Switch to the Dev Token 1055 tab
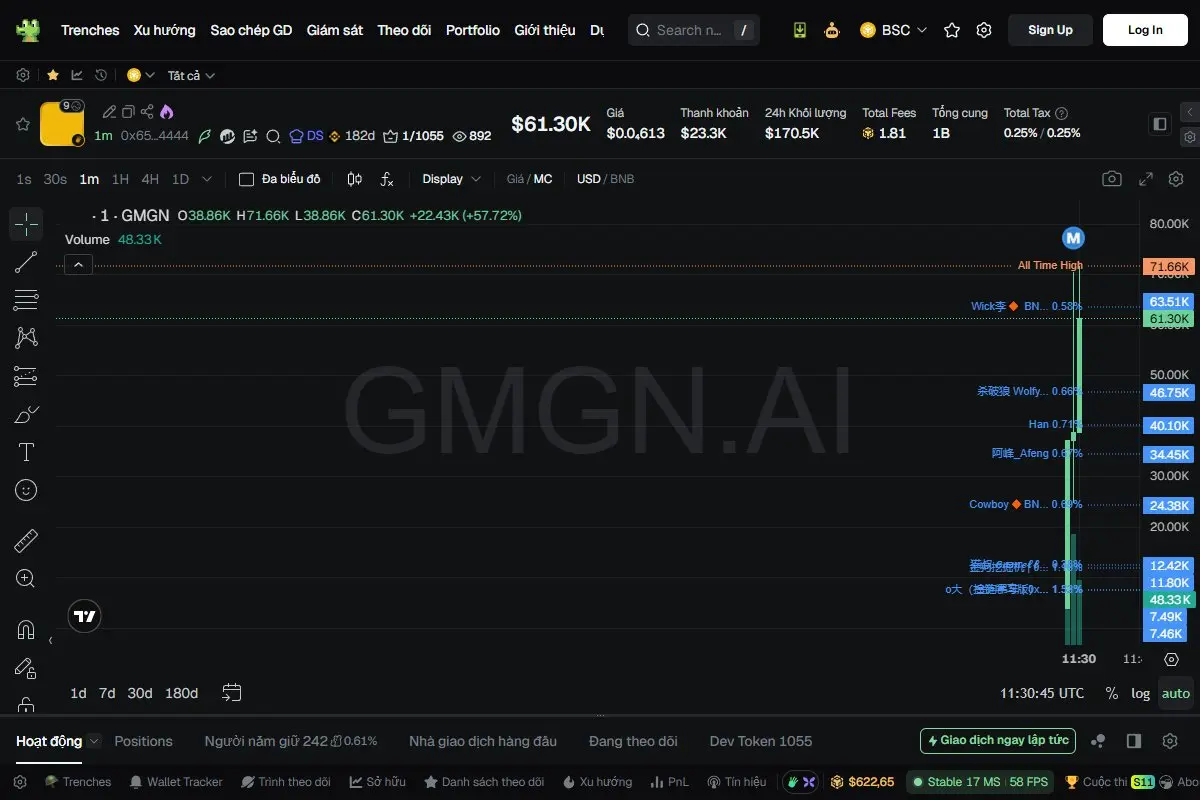Image resolution: width=1200 pixels, height=800 pixels. pyautogui.click(x=761, y=741)
